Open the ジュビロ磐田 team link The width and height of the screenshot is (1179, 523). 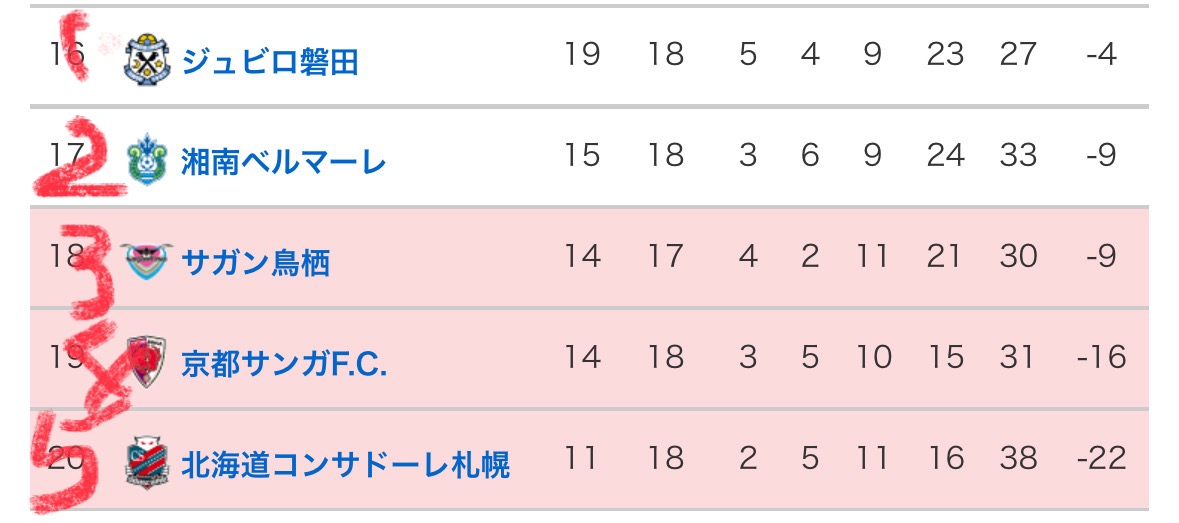tap(271, 61)
